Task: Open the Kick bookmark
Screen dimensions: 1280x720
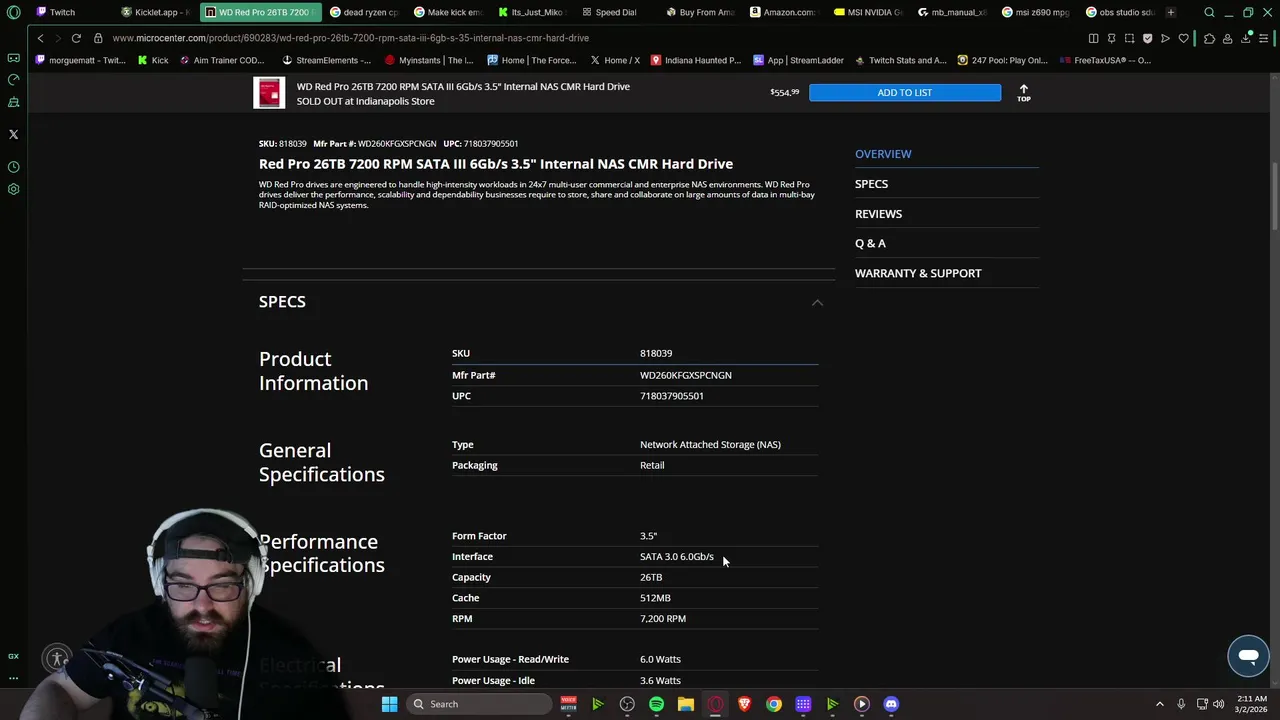Action: pyautogui.click(x=153, y=60)
